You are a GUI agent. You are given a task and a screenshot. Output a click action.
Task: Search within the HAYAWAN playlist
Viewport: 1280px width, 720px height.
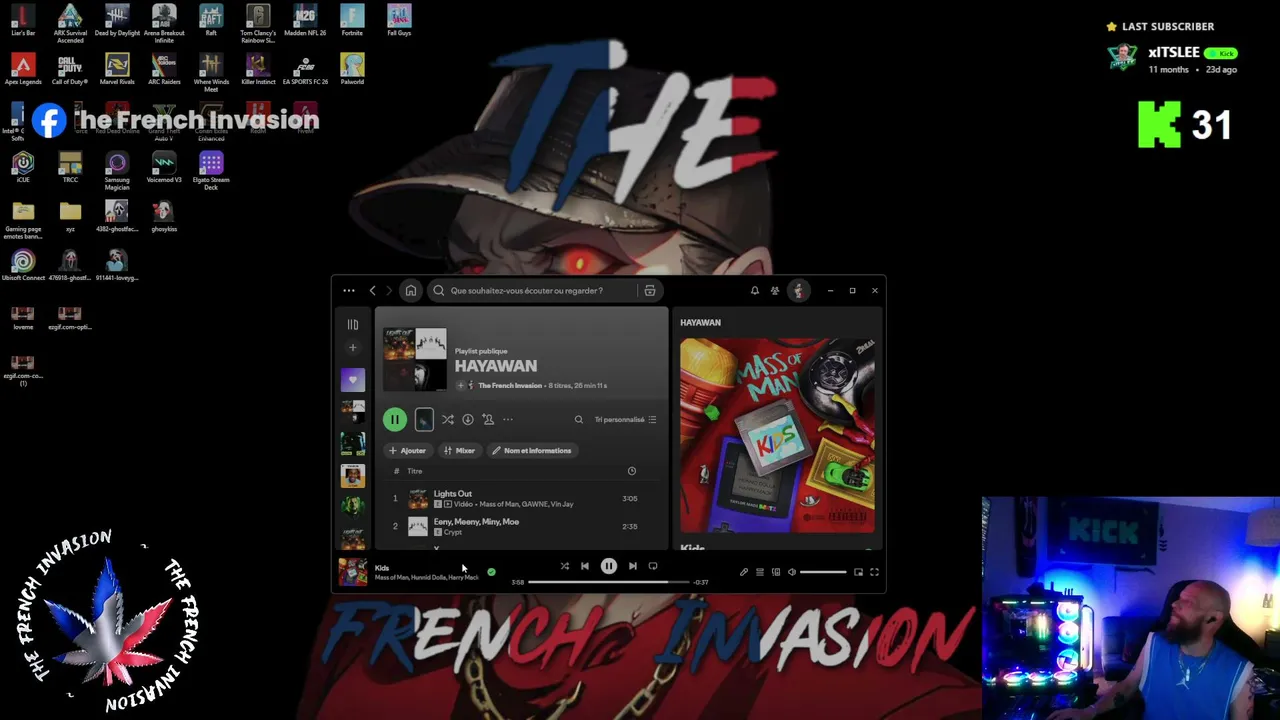point(579,420)
